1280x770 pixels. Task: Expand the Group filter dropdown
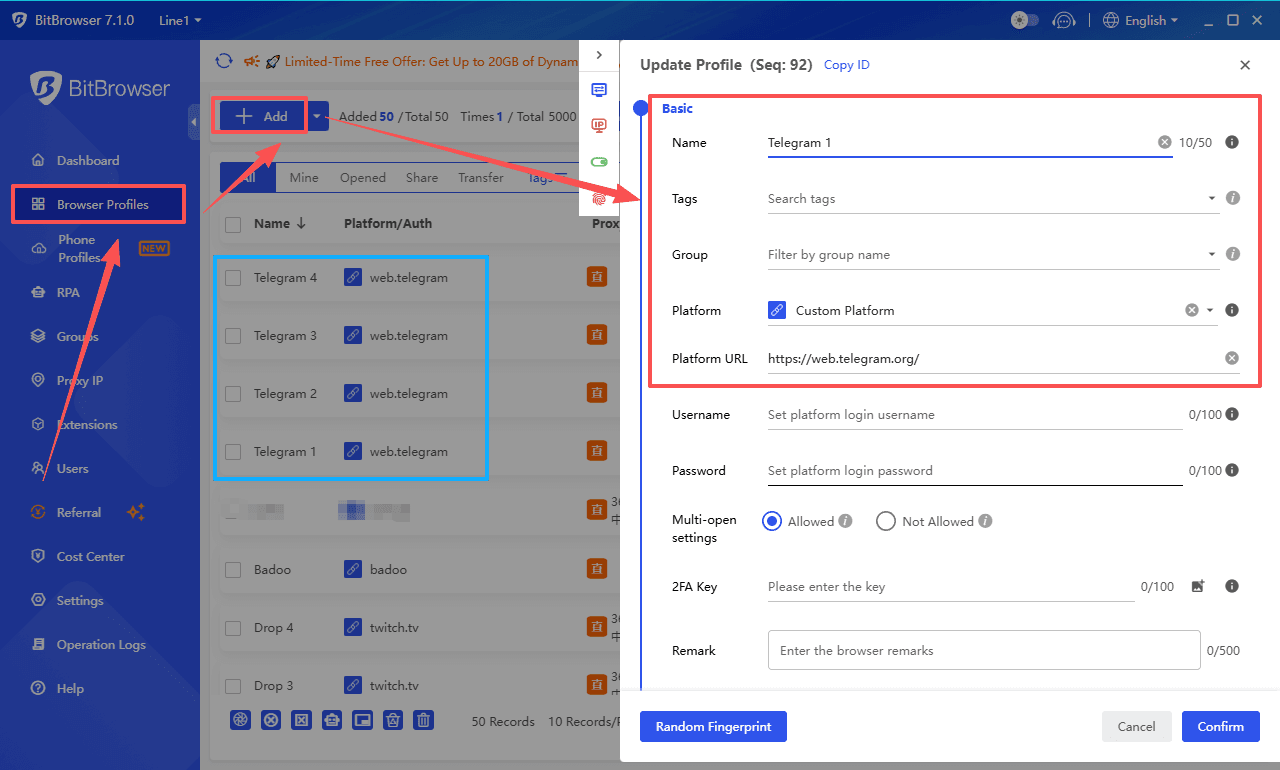click(1211, 255)
